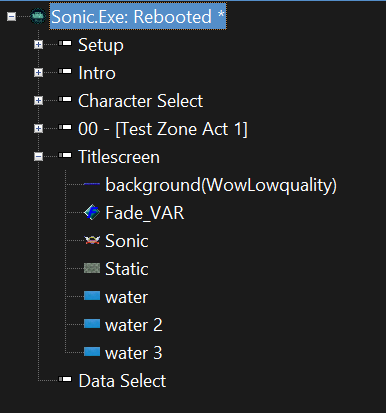Image resolution: width=386 pixels, height=413 pixels.
Task: Click the background(WowLowquality) line icon
Action: (x=92, y=184)
